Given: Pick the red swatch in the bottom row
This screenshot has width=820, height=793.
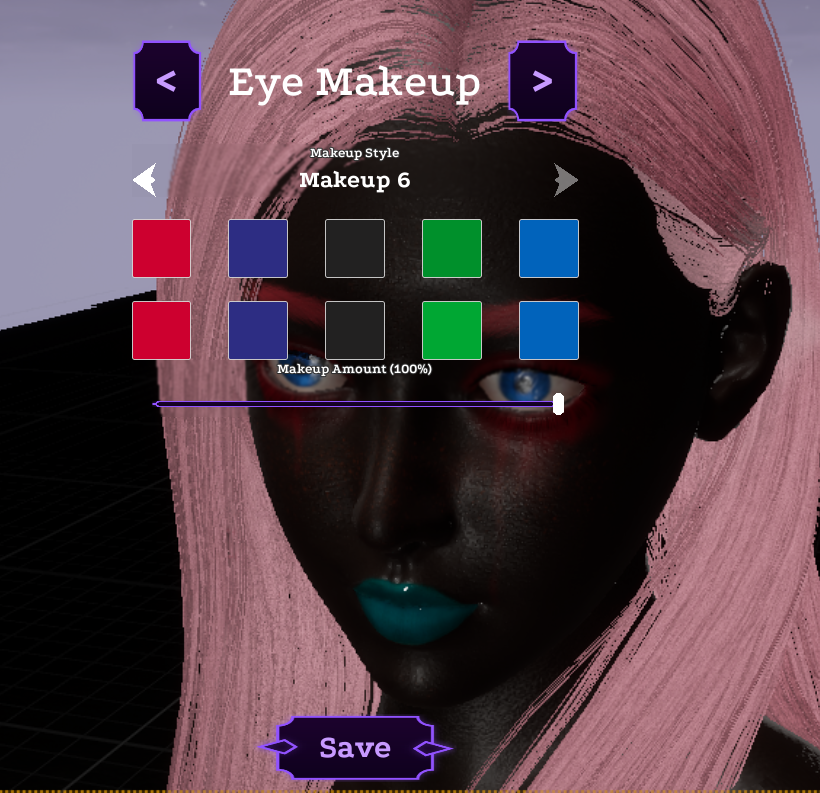Looking at the screenshot, I should [162, 330].
